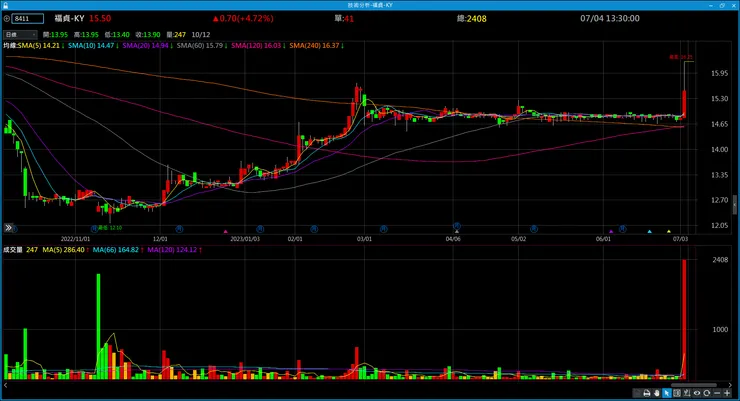
Task: Click the 05/02 date axis label
Action: coord(518,239)
